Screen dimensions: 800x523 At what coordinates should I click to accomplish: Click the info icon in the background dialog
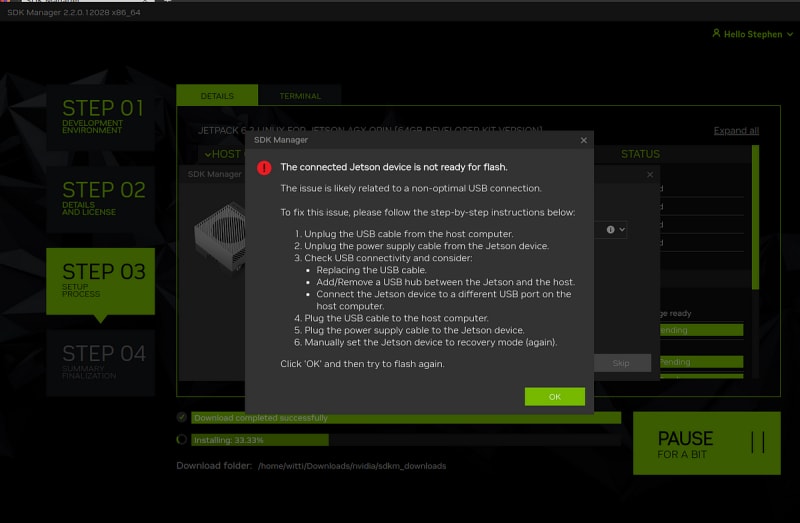(609, 229)
